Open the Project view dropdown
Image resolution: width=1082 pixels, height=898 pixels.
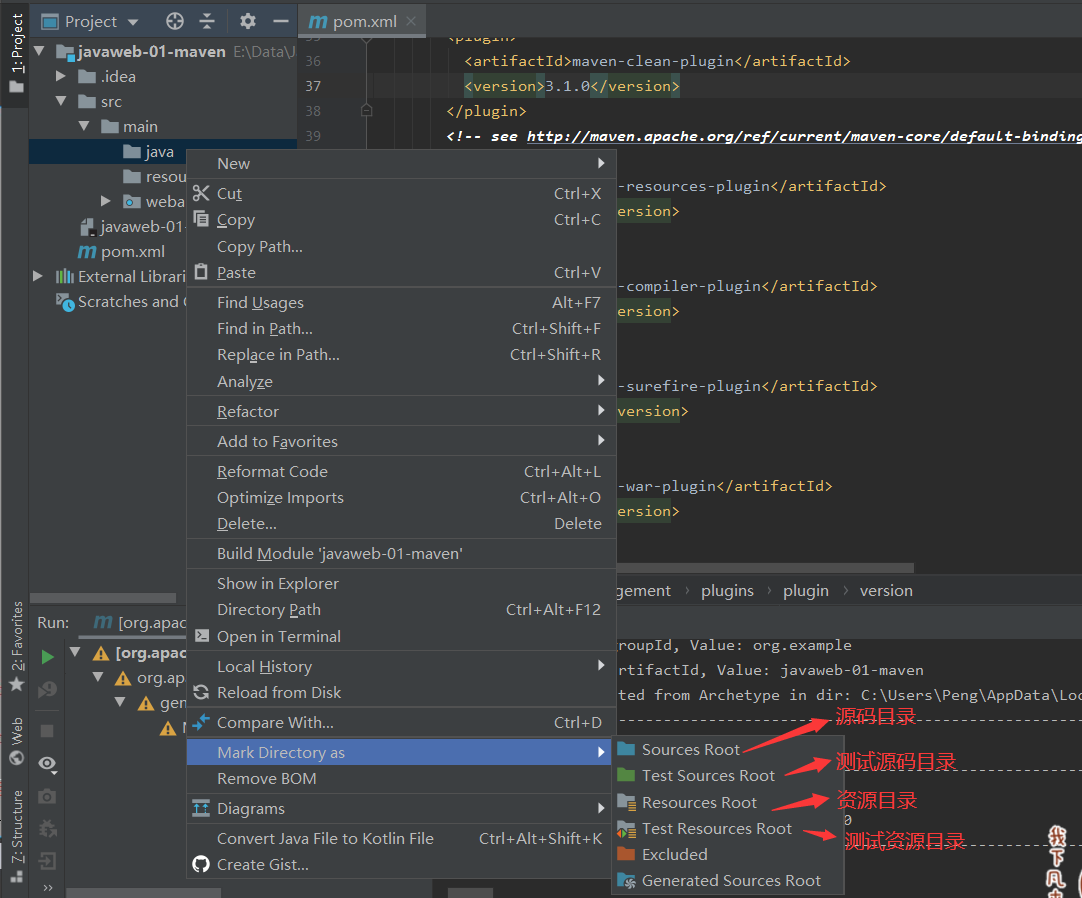(133, 22)
